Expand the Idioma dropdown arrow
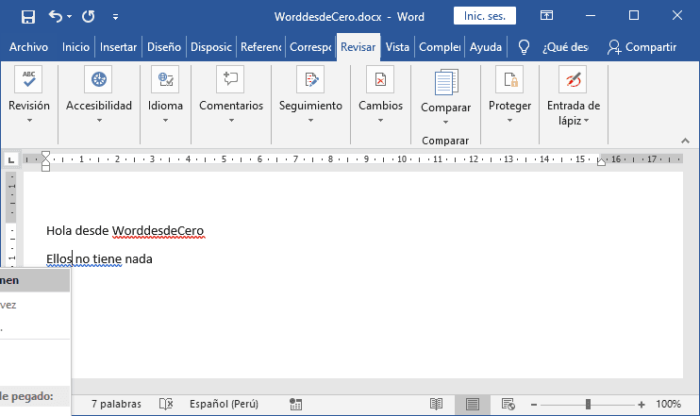 165,121
